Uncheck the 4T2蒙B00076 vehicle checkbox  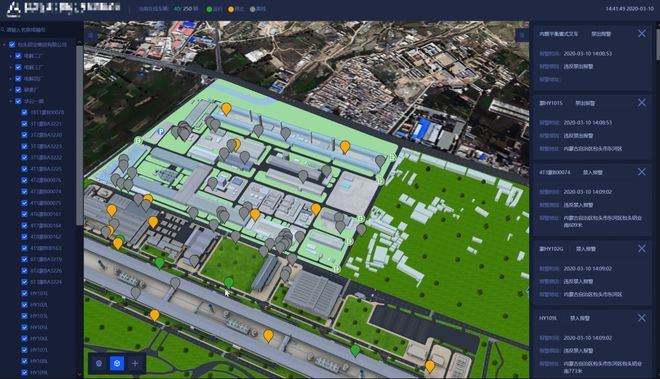coord(24,180)
